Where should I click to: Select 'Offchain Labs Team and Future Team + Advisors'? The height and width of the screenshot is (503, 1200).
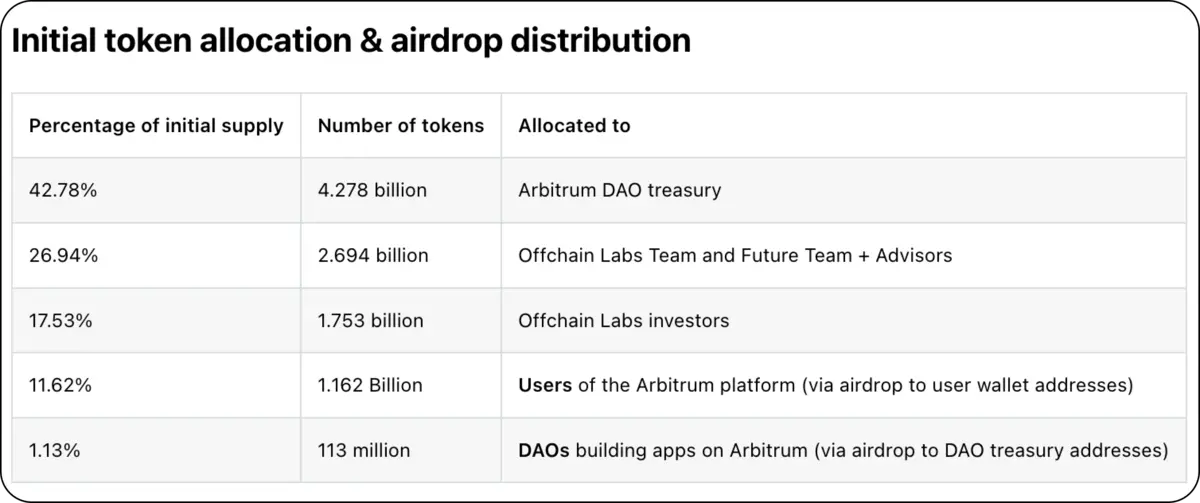click(x=735, y=255)
